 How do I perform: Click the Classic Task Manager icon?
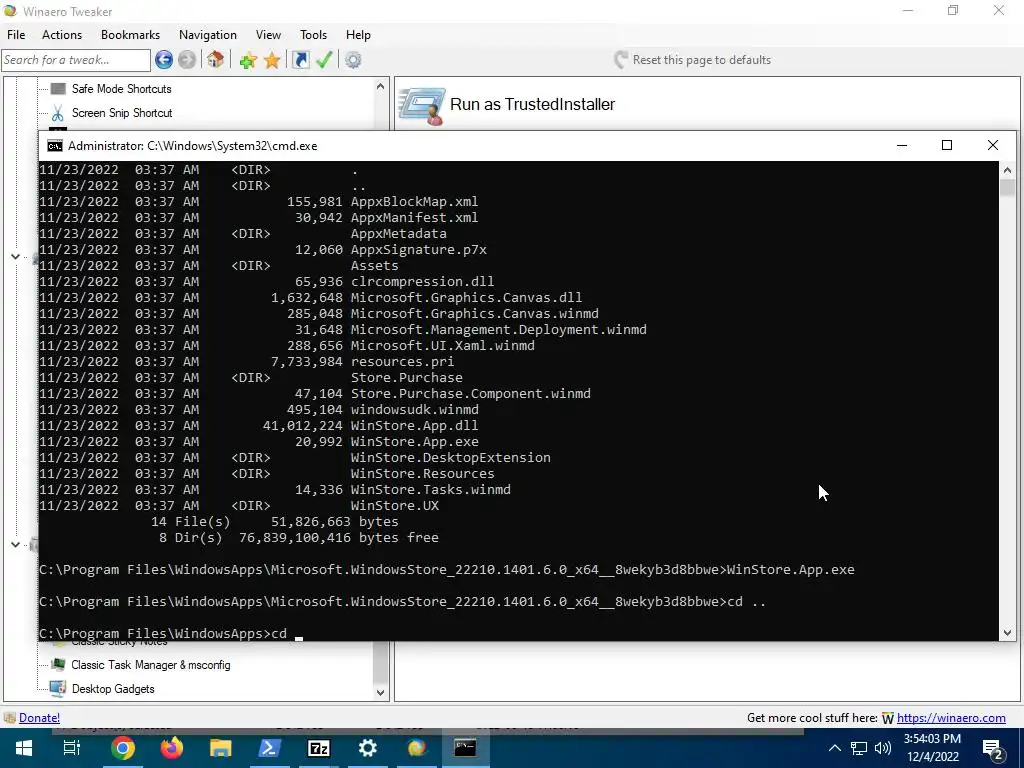(x=58, y=665)
